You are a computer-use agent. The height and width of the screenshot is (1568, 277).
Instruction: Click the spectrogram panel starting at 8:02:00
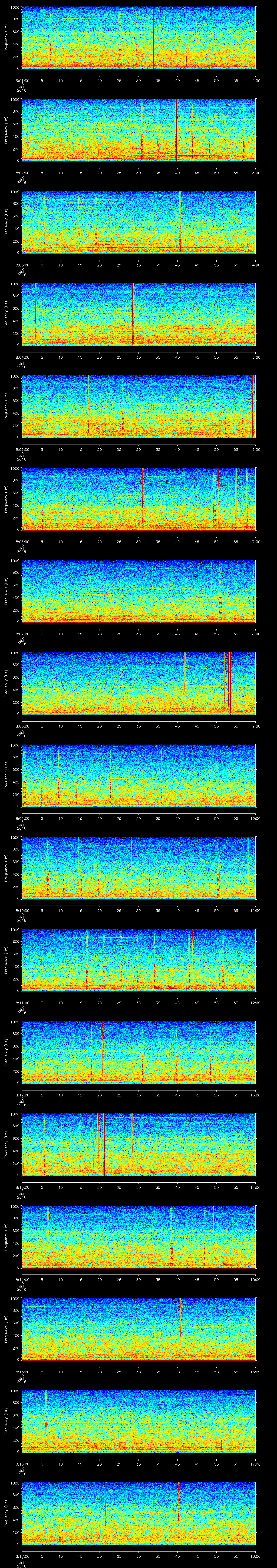138,130
